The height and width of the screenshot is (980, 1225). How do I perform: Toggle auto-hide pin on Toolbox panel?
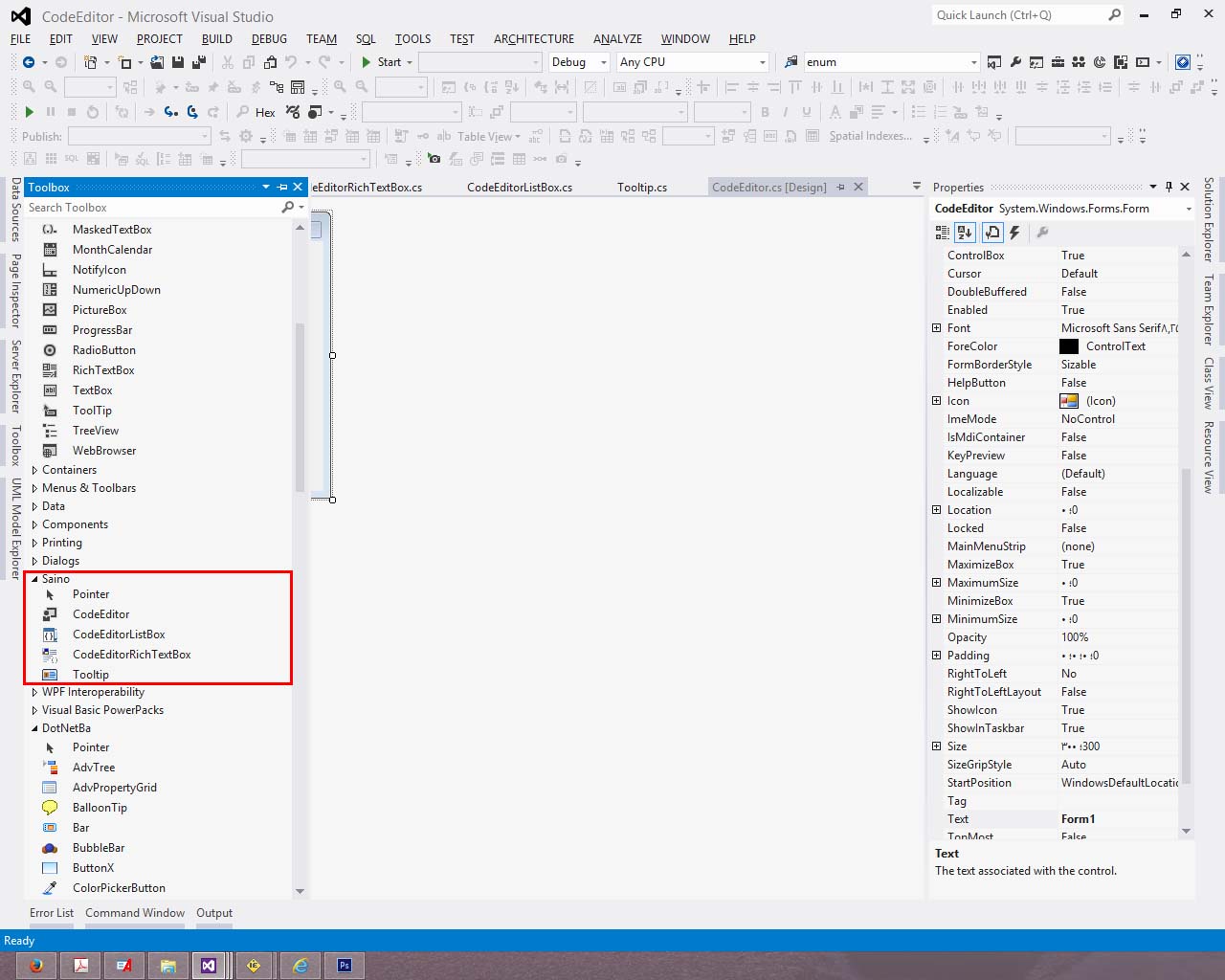(x=282, y=188)
